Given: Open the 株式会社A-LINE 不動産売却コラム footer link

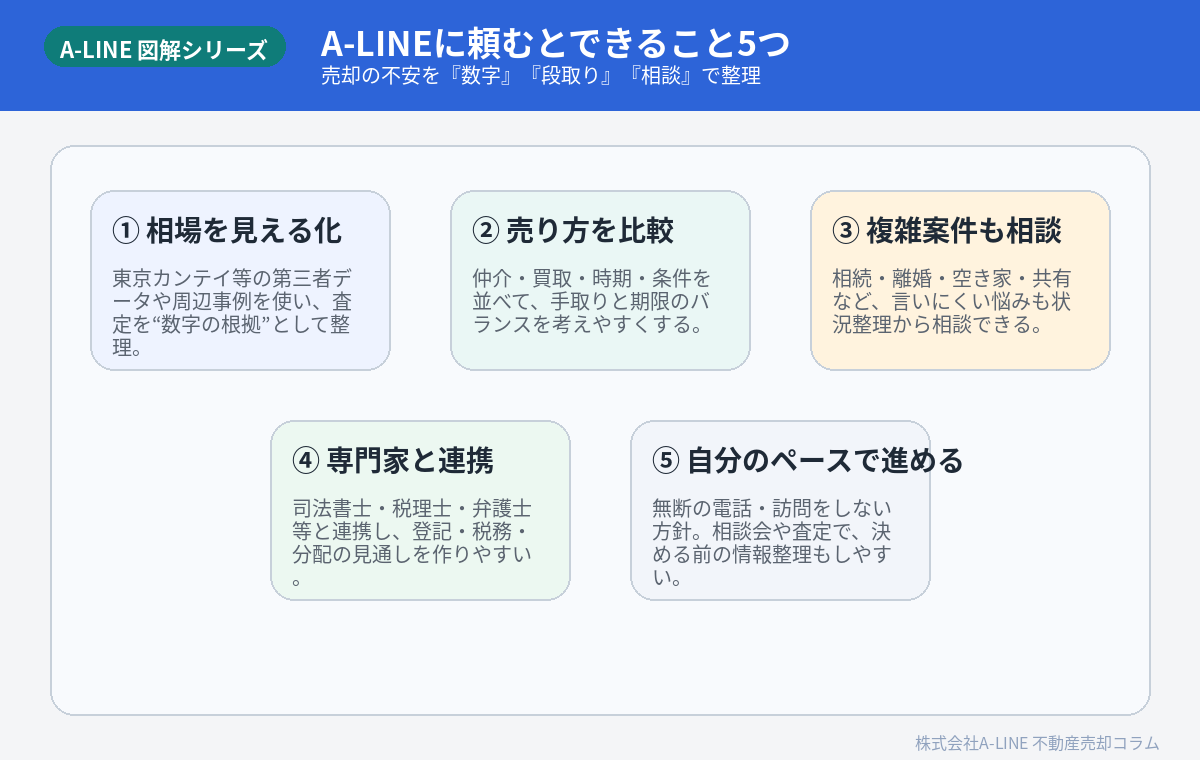Looking at the screenshot, I should tap(1037, 743).
